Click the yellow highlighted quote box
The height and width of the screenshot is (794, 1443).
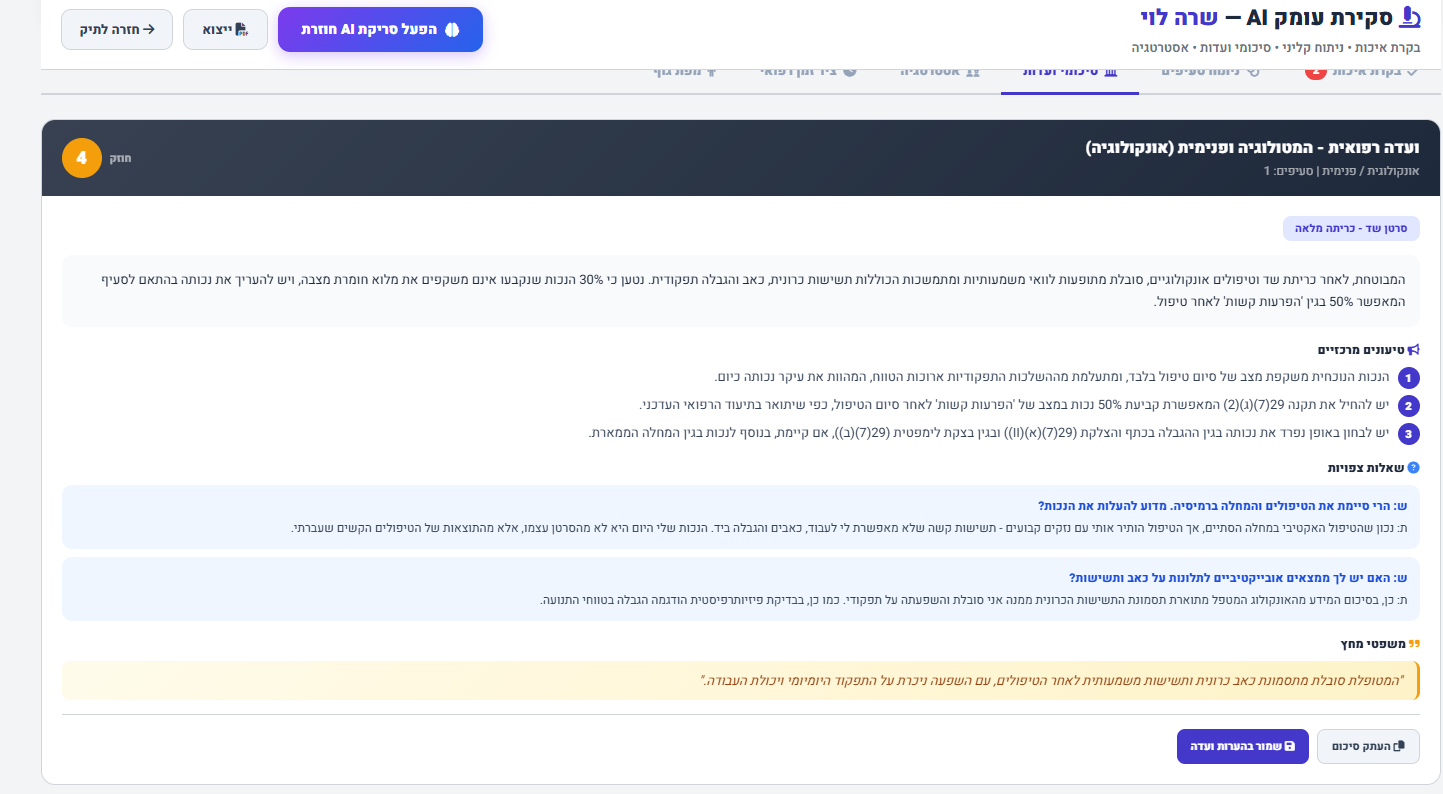[x=740, y=680]
